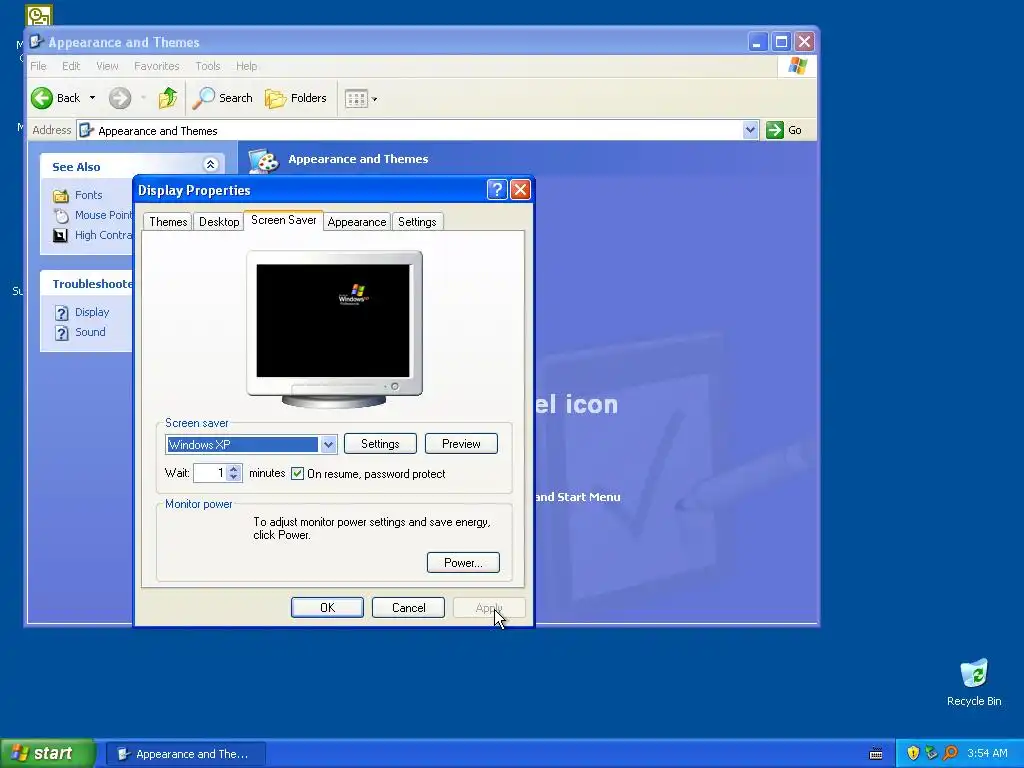
Task: Click the Fonts folder icon
Action: point(61,195)
